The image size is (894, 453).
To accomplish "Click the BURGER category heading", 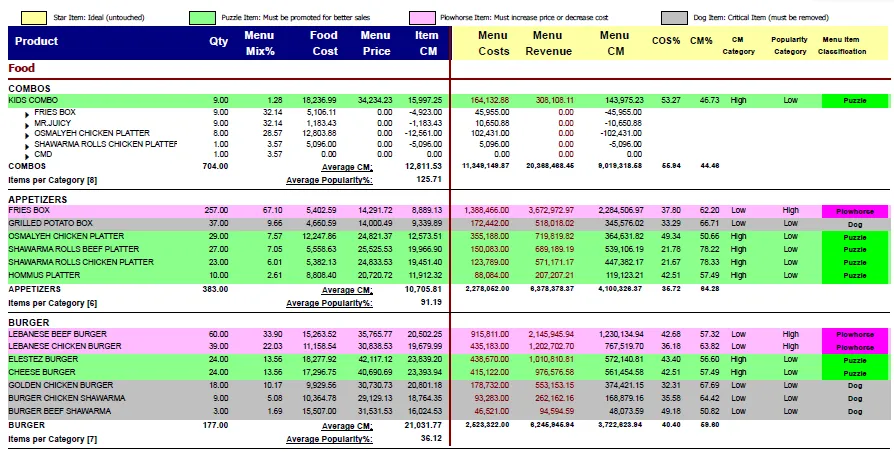I will (29, 323).
